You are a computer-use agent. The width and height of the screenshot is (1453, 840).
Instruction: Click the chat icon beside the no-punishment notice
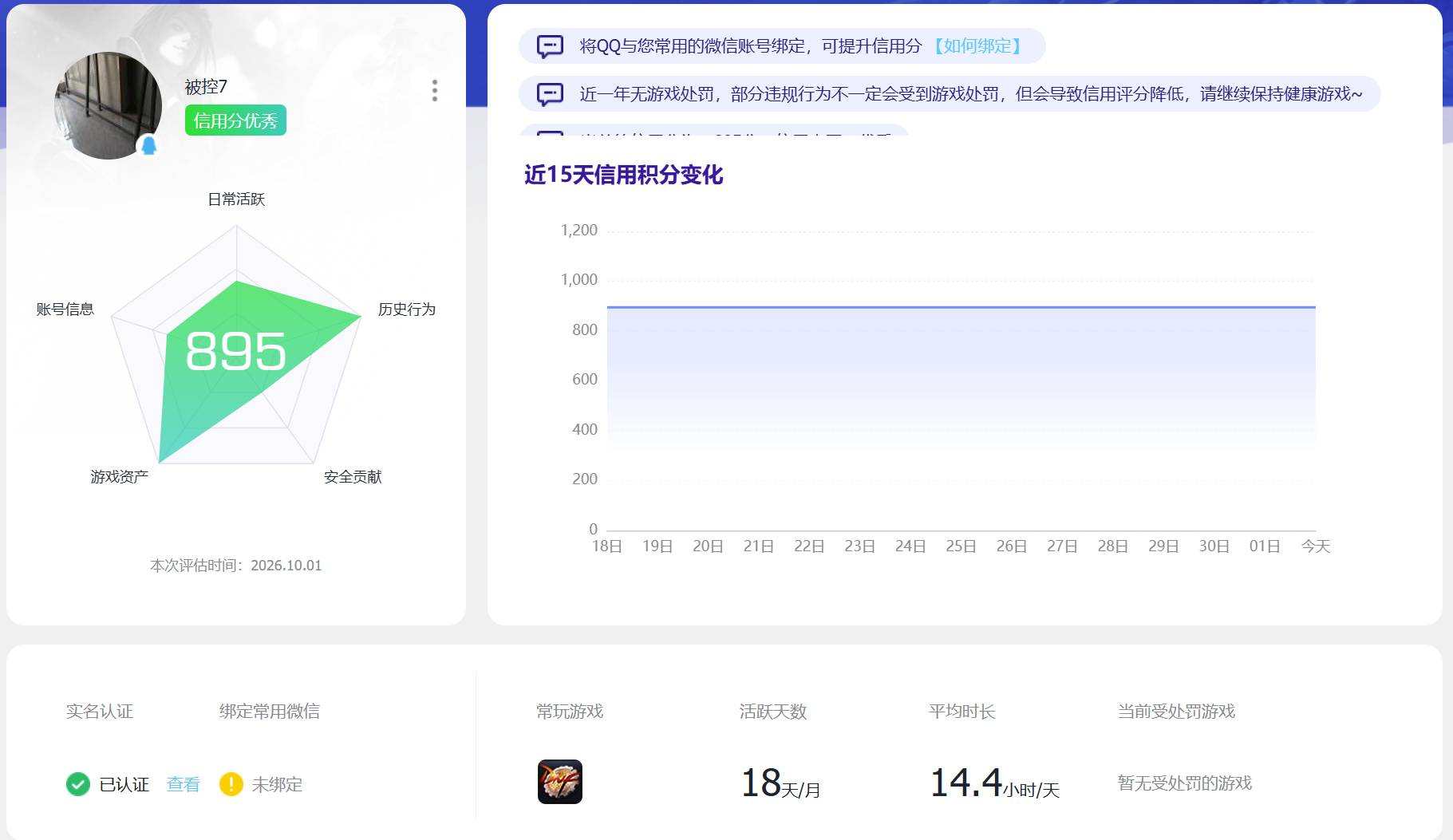550,94
